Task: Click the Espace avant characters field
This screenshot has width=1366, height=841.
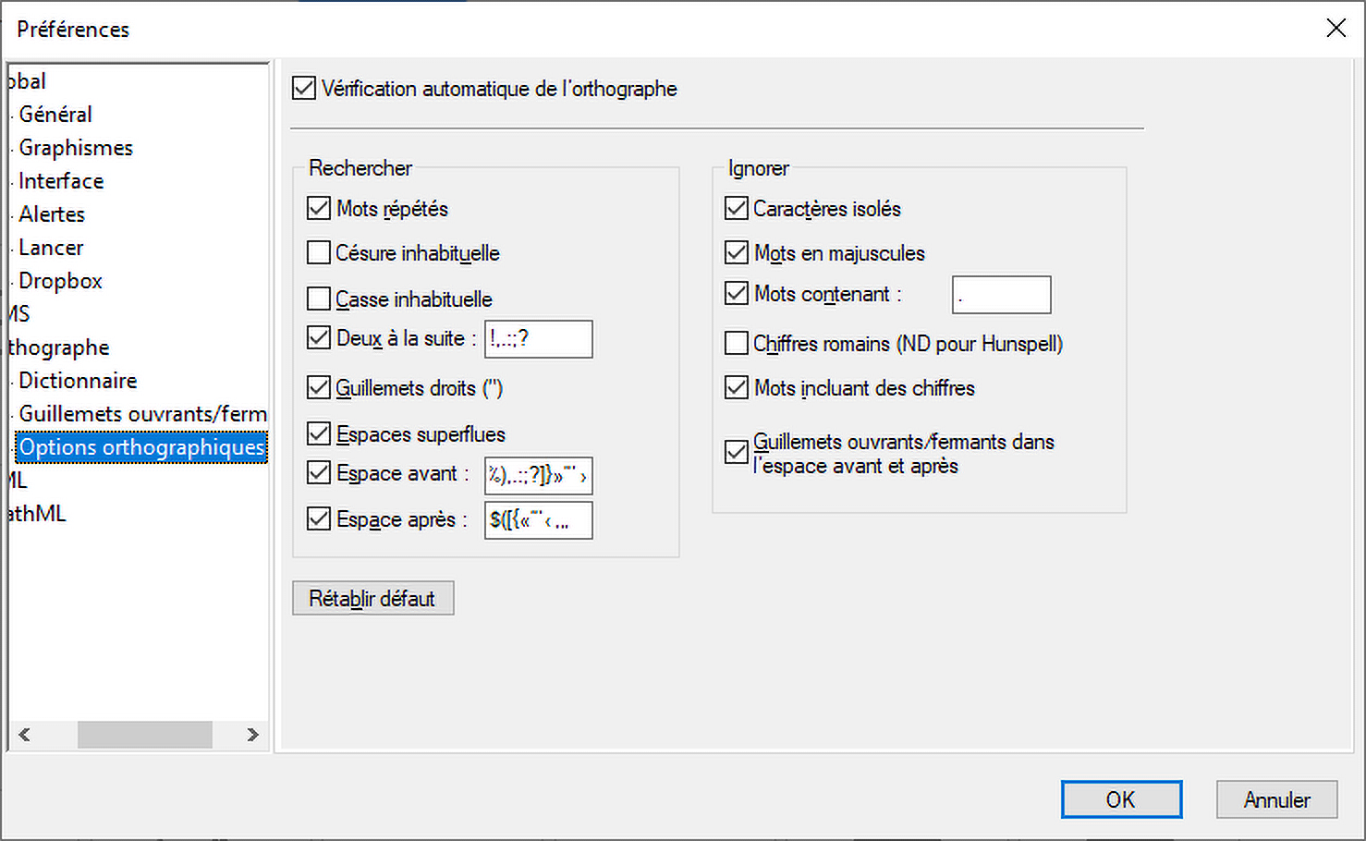Action: pos(538,477)
